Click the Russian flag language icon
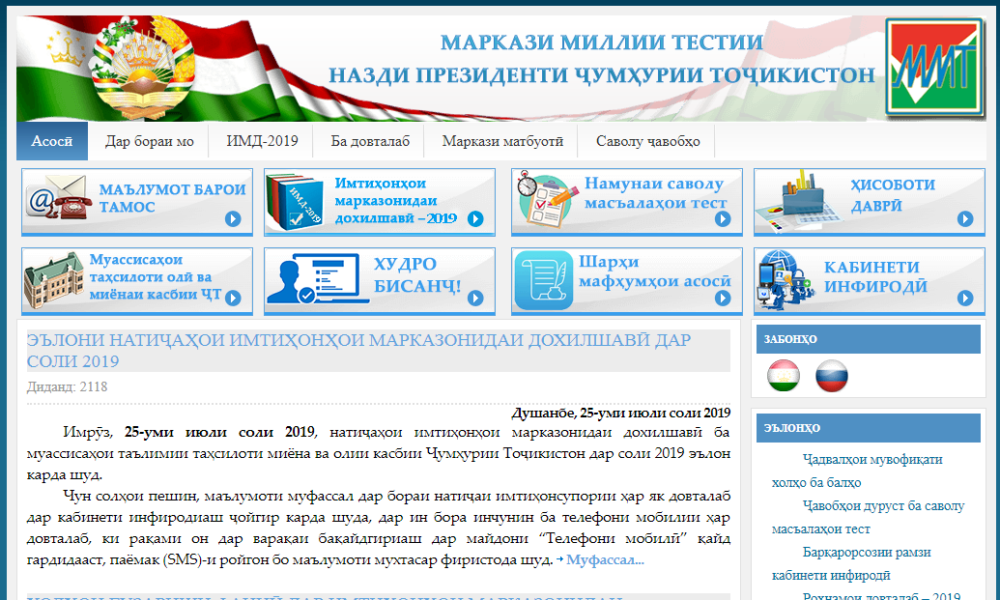The height and width of the screenshot is (600, 1000). click(832, 376)
